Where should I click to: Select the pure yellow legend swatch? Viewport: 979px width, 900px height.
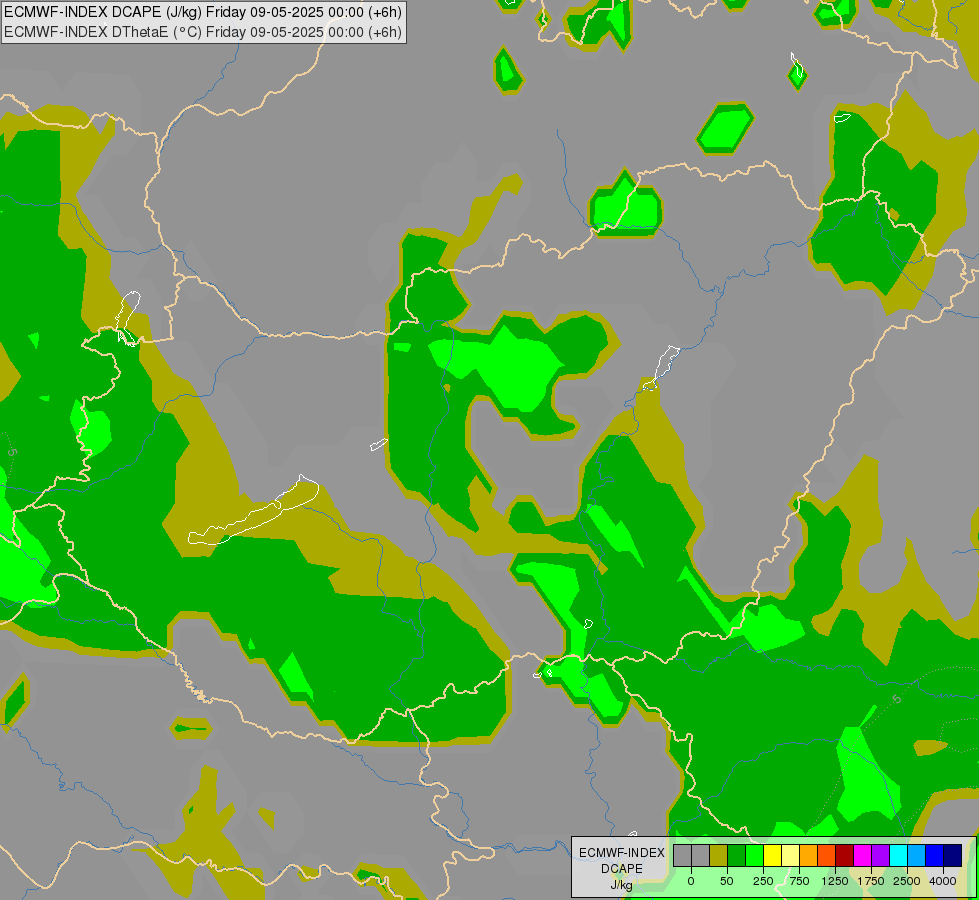pos(772,855)
